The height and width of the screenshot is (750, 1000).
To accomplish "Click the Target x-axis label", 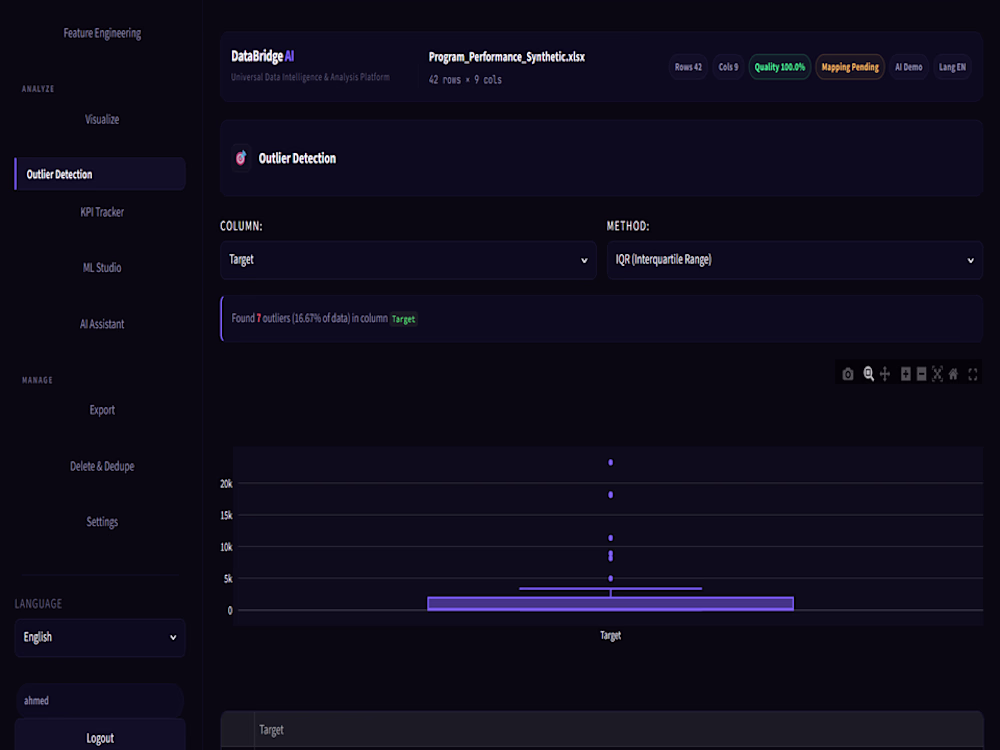I will (610, 635).
